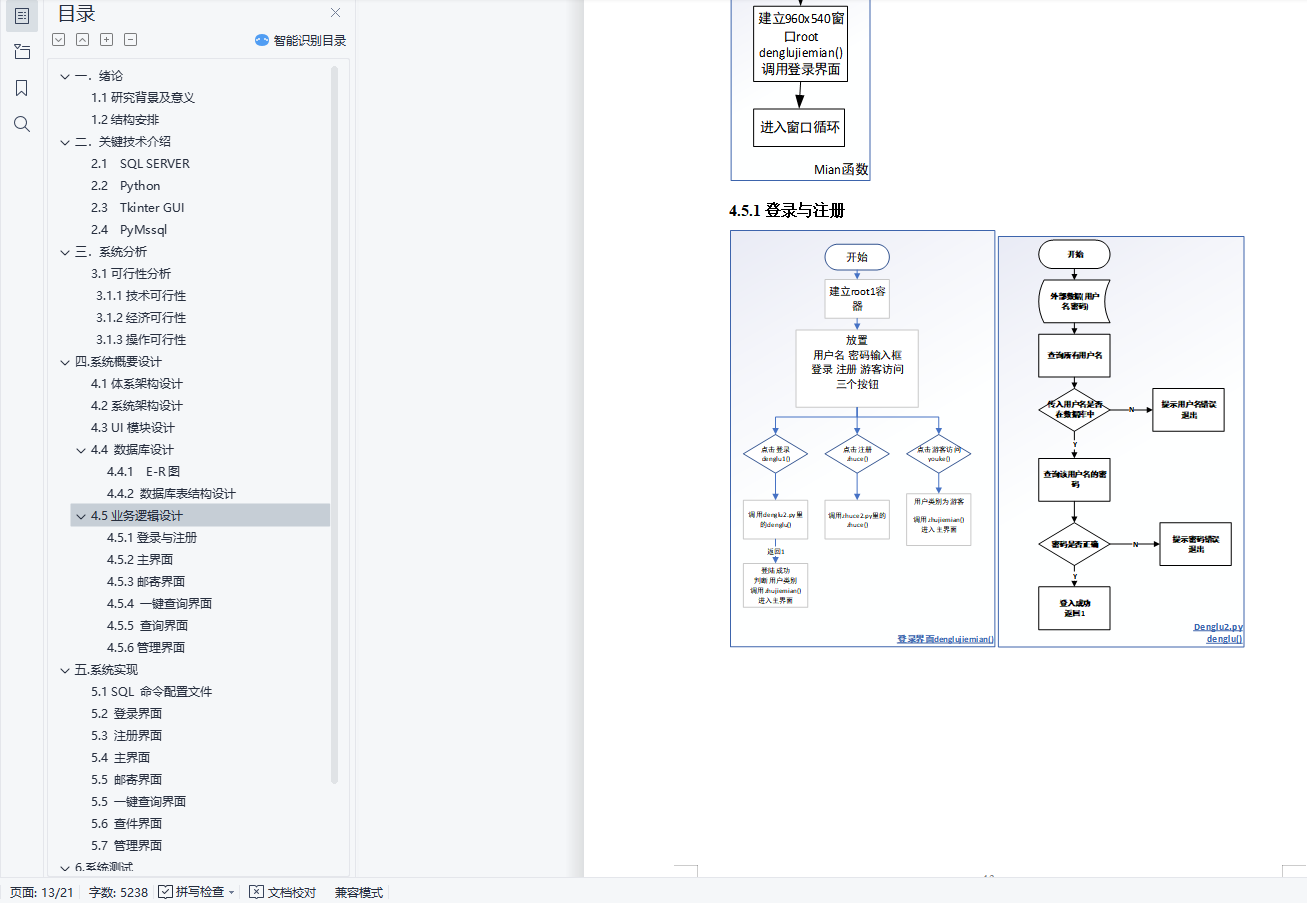Open the 4.4.1 E-R 图 entry
Screen dimensions: 1307x903
(x=144, y=472)
